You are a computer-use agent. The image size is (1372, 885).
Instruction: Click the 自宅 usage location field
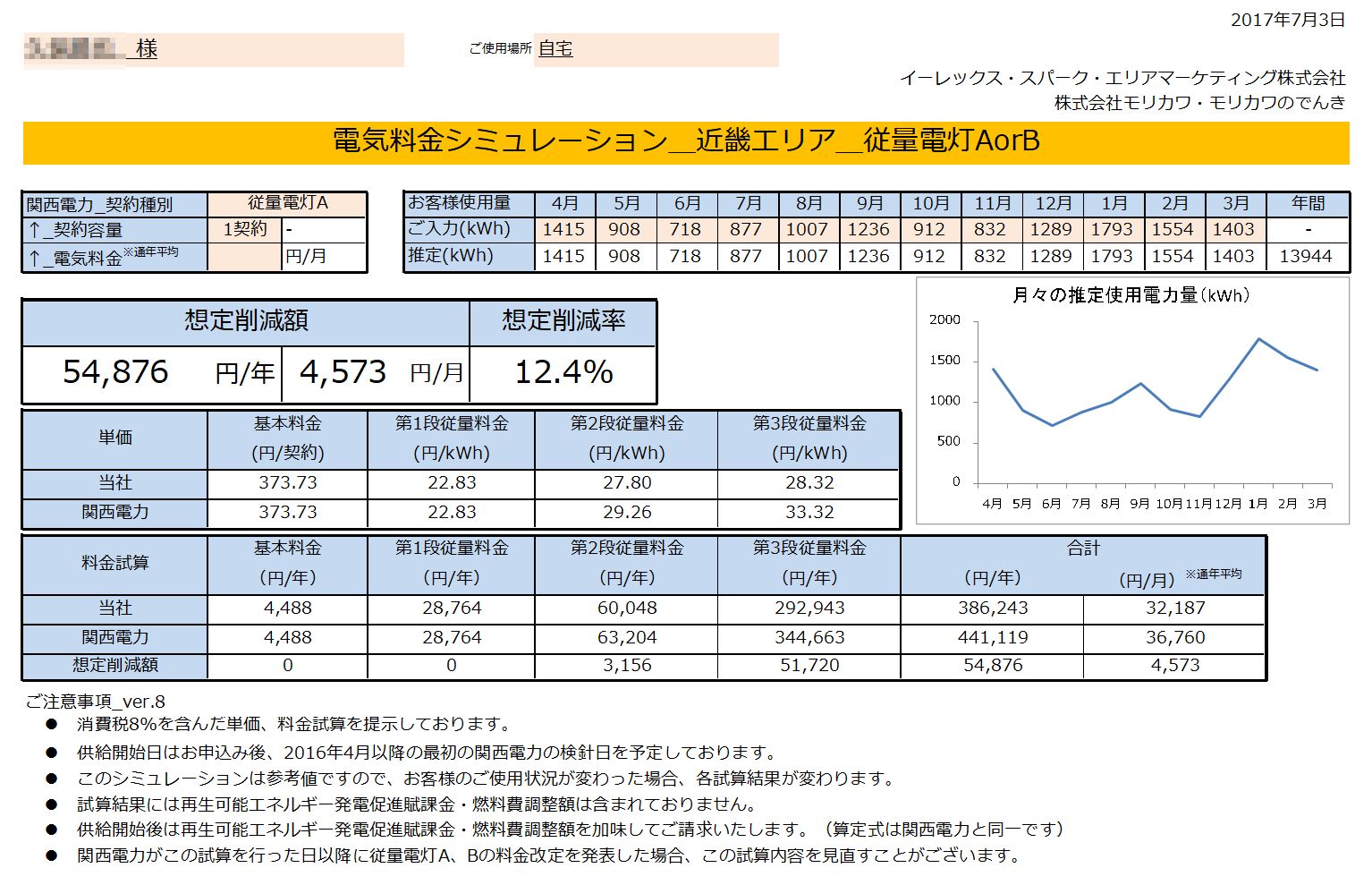pyautogui.click(x=656, y=49)
